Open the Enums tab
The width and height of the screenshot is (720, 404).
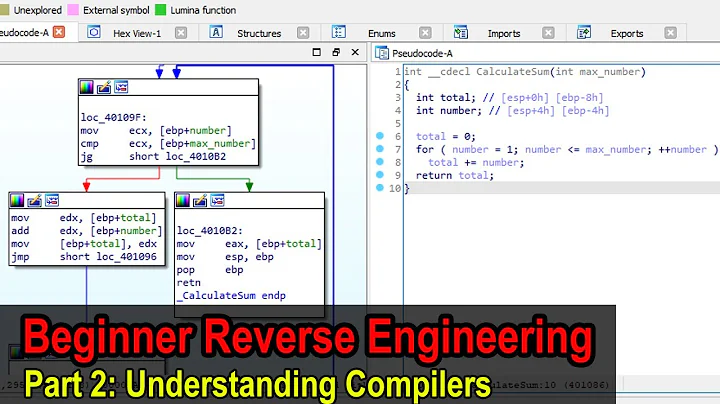[x=382, y=33]
